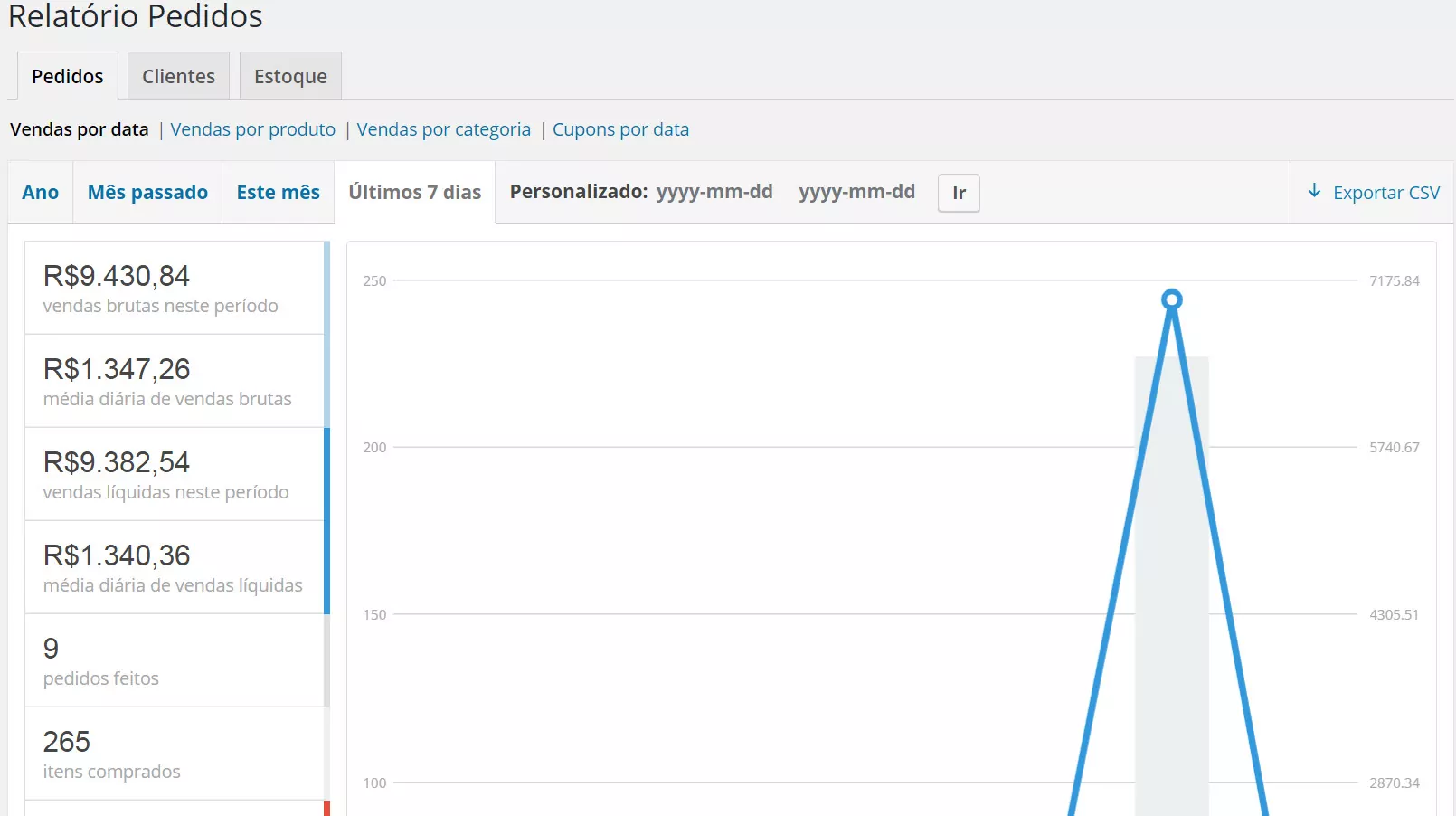
Task: Open Vendas por categoria report
Action: 444,129
